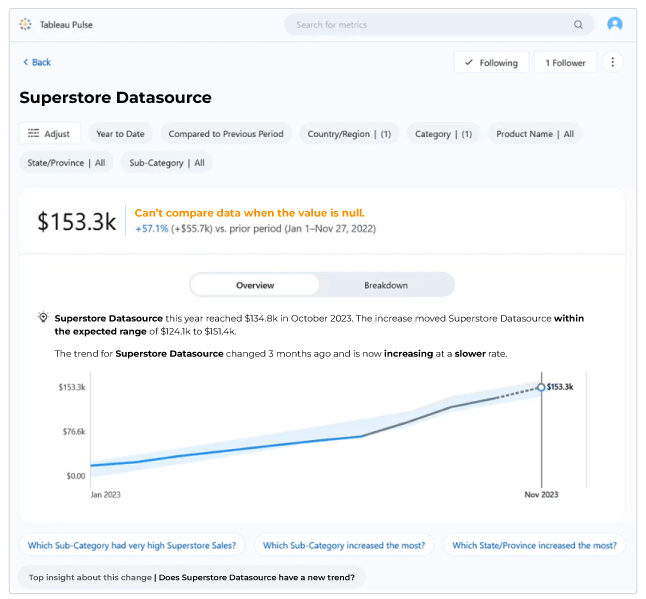View the 1 Follower list

565,63
